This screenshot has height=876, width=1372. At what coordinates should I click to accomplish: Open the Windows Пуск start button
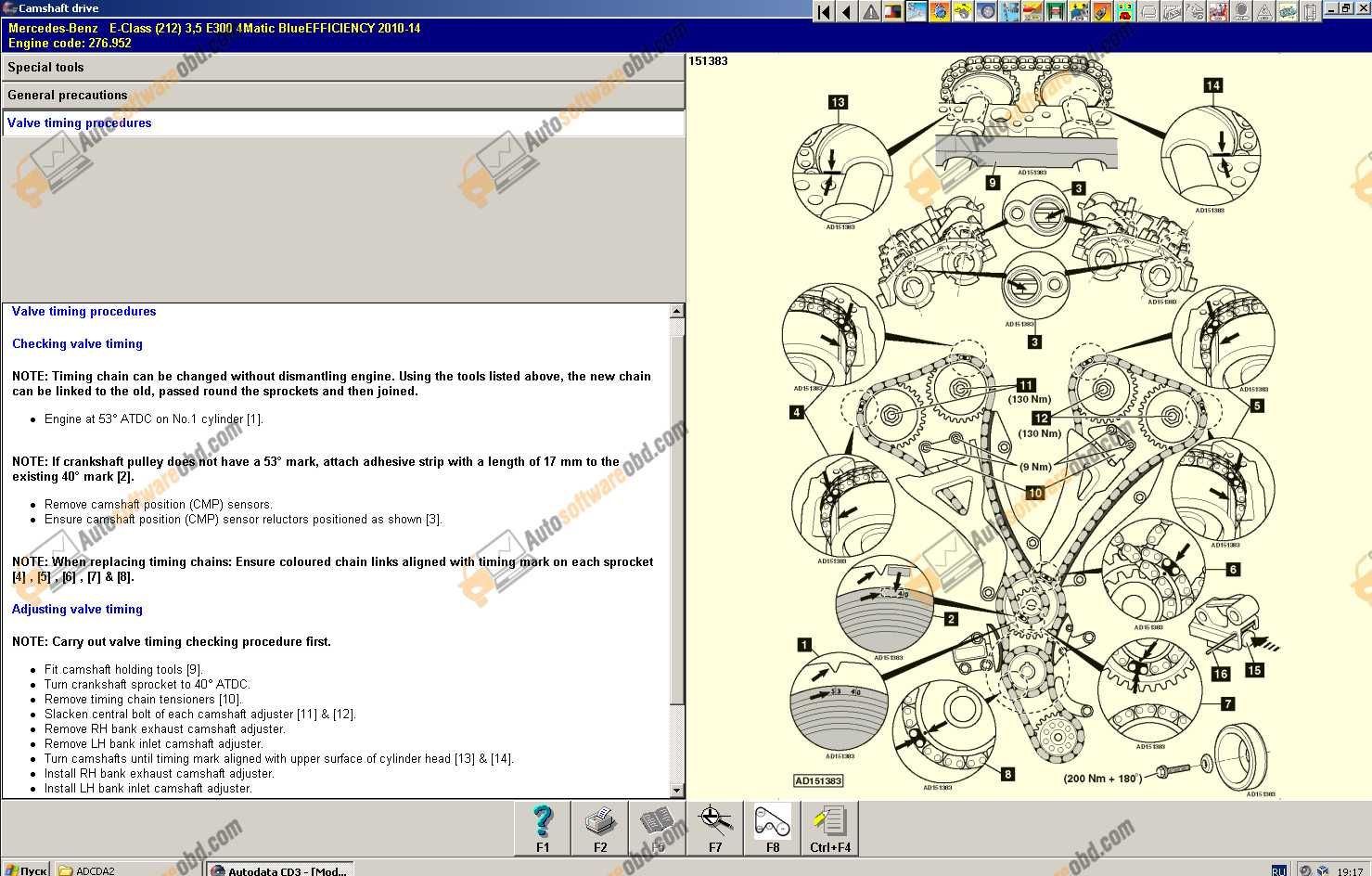pos(25,870)
